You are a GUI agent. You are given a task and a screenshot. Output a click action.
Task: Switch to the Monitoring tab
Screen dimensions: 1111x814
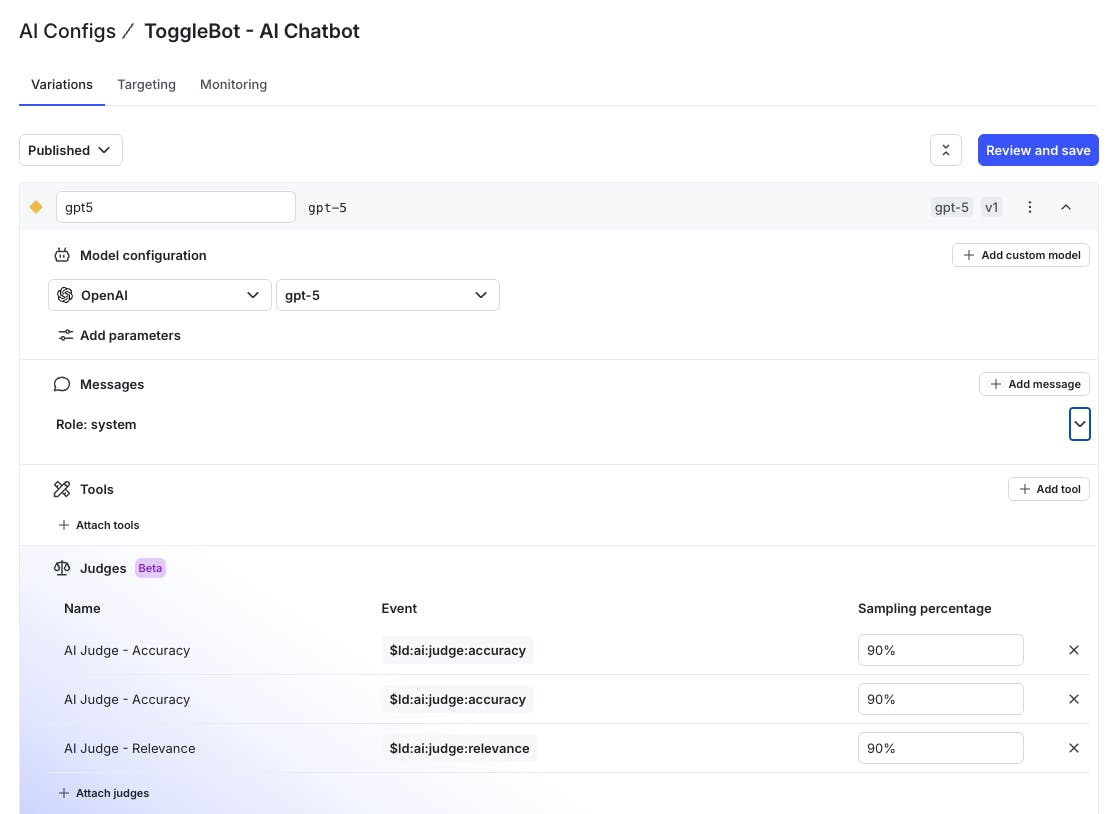pos(233,84)
